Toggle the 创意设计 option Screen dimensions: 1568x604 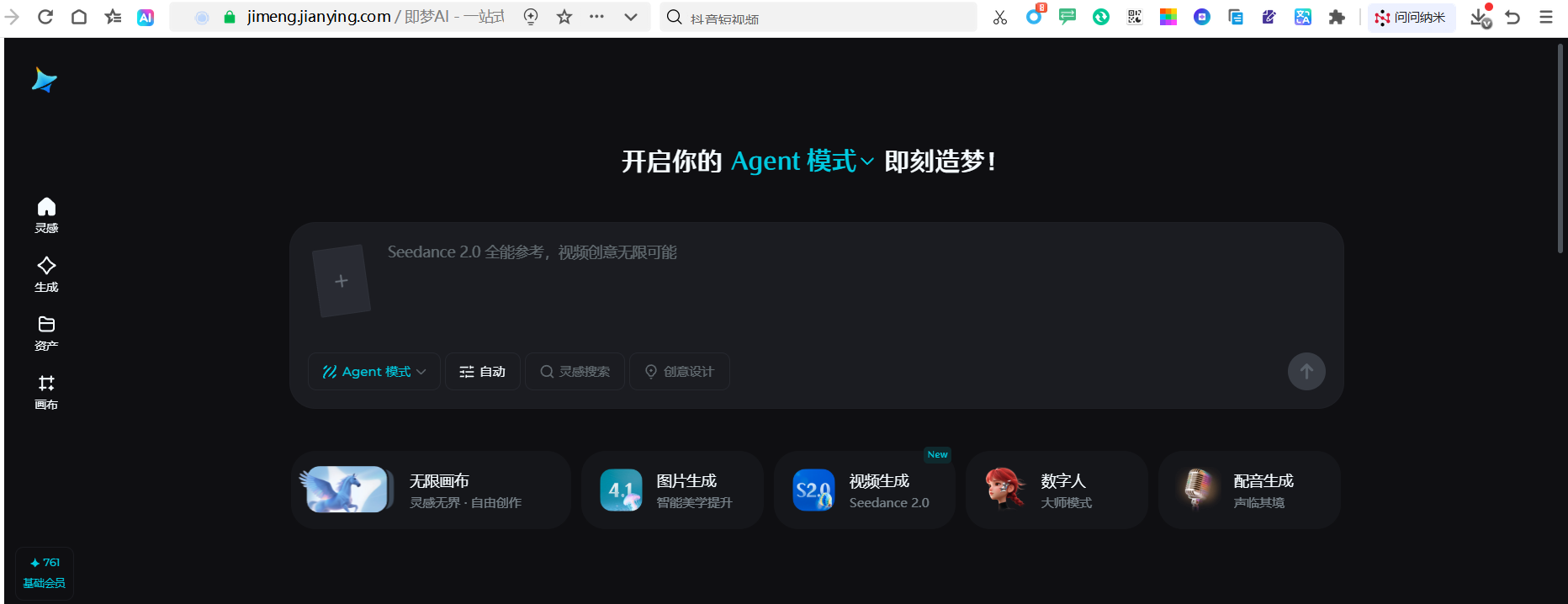point(680,372)
